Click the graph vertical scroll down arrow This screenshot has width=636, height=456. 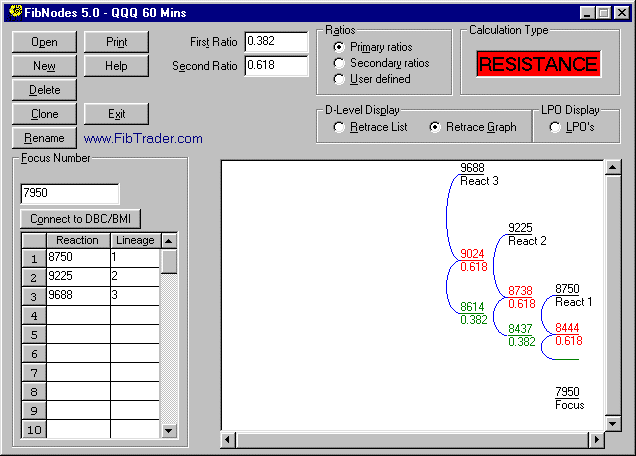pyautogui.click(x=612, y=424)
